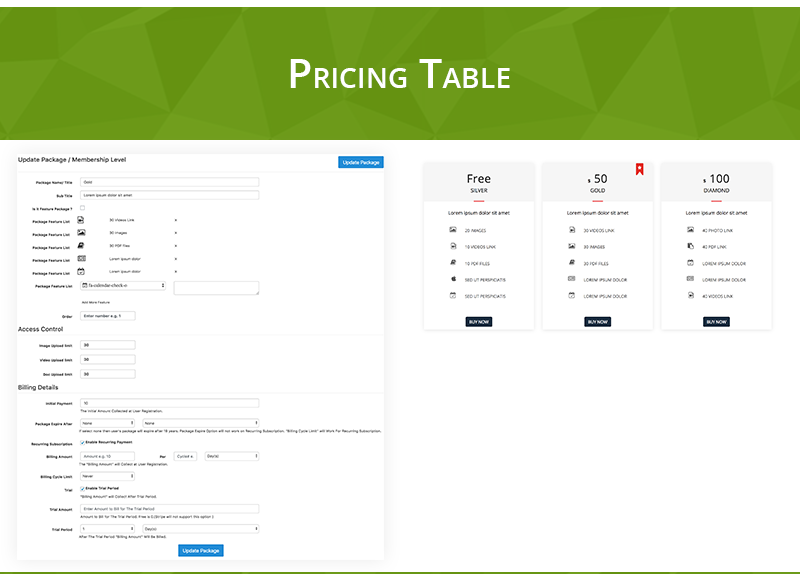Expand the first Package Expire After dropdown
Image resolution: width=800 pixels, height=574 pixels.
[x=107, y=423]
